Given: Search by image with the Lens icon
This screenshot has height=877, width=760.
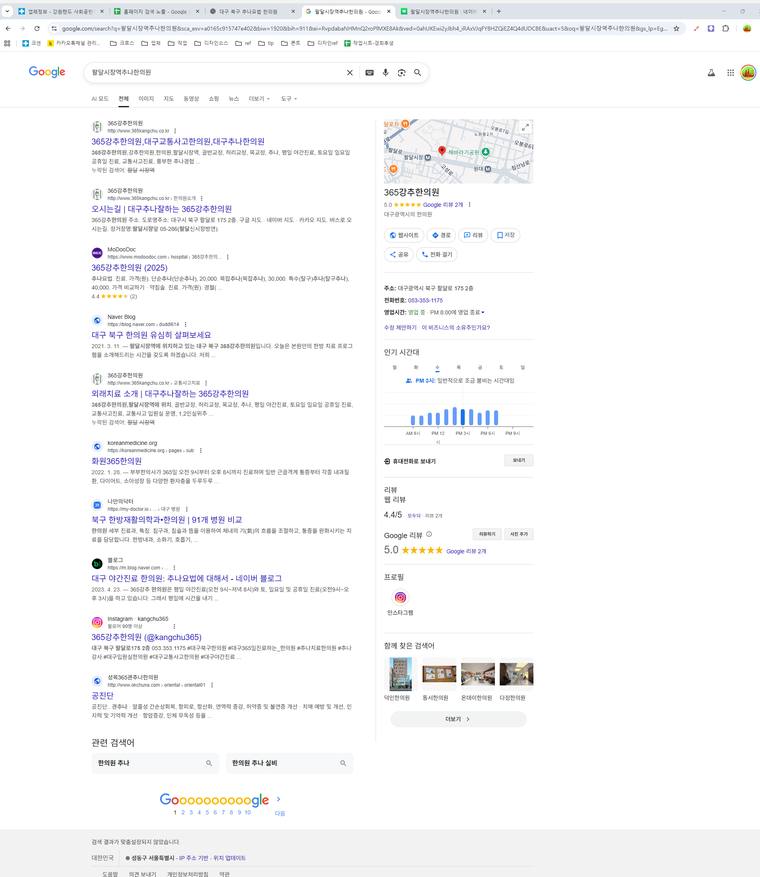Looking at the screenshot, I should 402,73.
